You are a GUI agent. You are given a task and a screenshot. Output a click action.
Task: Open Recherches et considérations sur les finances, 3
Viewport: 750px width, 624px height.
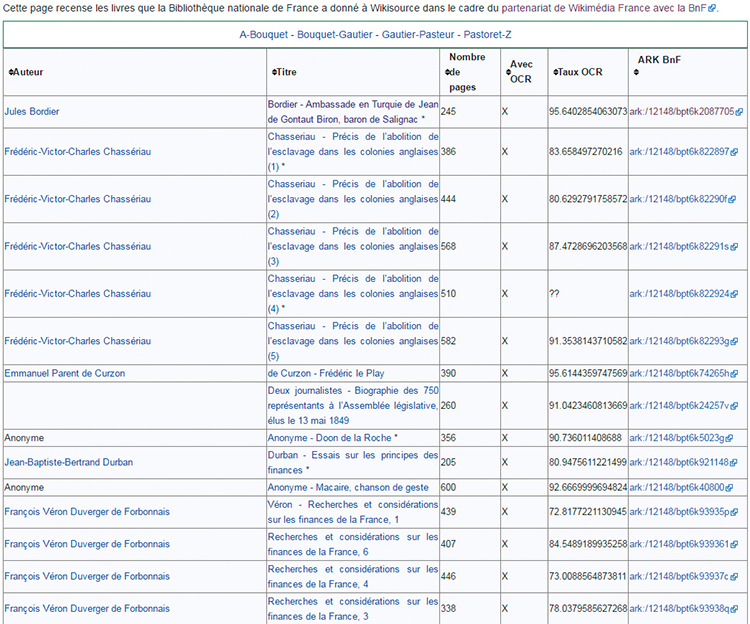point(353,609)
